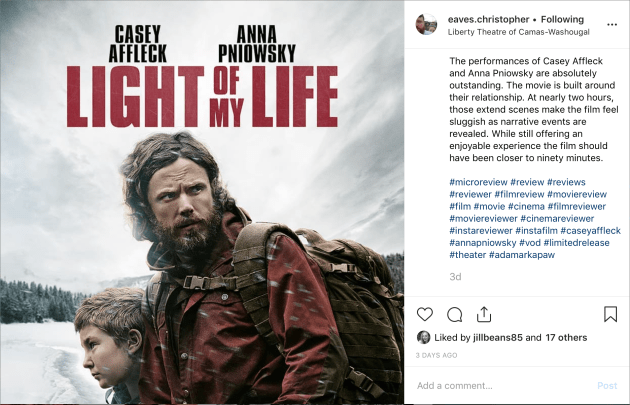Open the #microreview hashtag
The width and height of the screenshot is (630, 405).
[478, 182]
